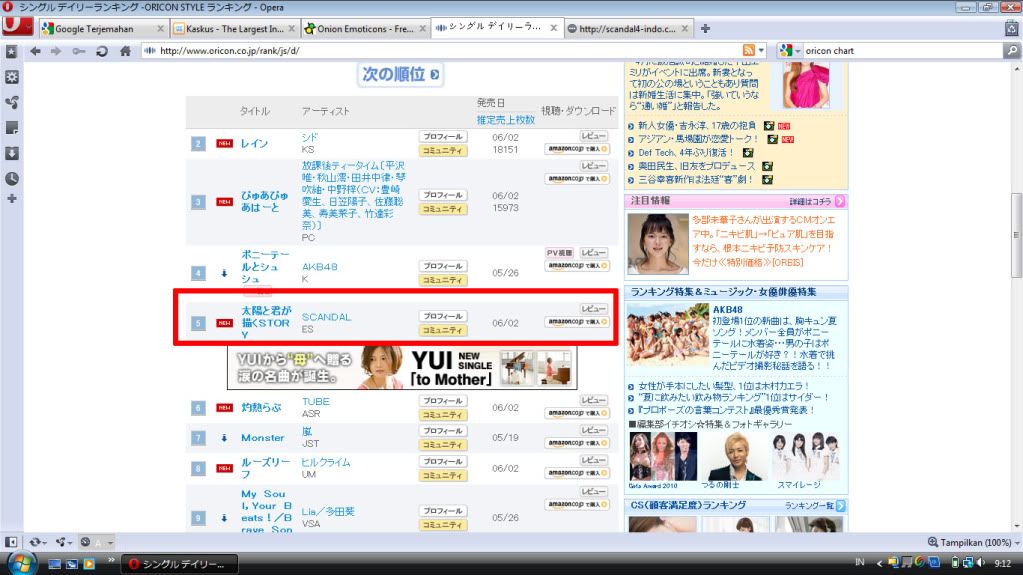Click the 次の順位 next ranking button
Viewport: 1023px width, 575px height.
[400, 75]
